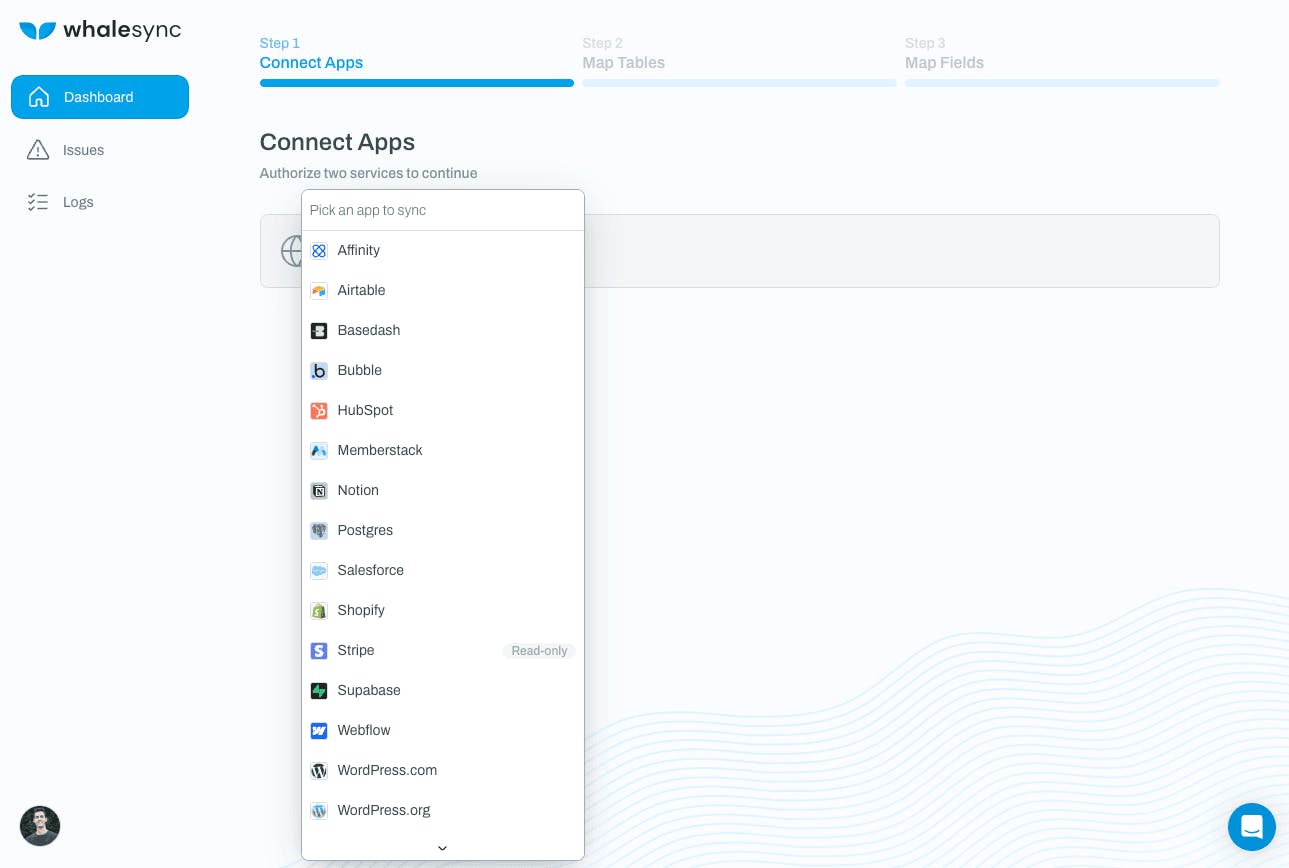Click the Notion app icon

[x=319, y=491]
